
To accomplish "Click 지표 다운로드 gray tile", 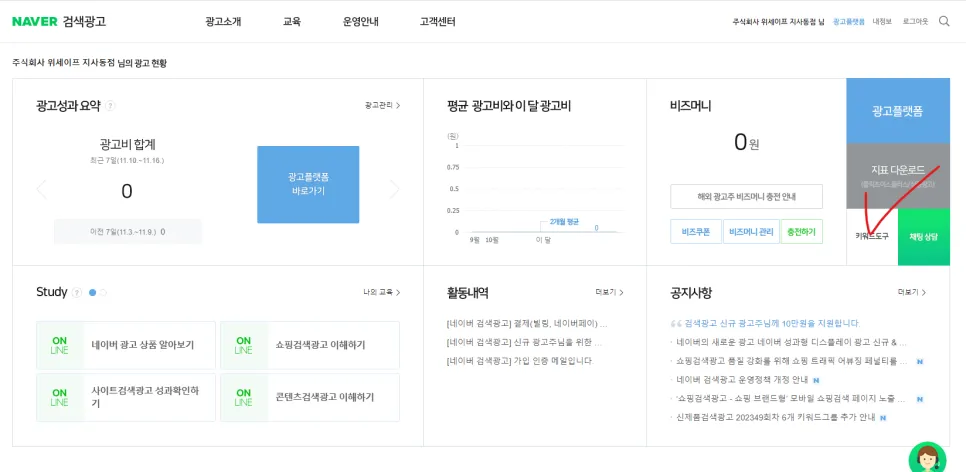I will click(x=898, y=176).
